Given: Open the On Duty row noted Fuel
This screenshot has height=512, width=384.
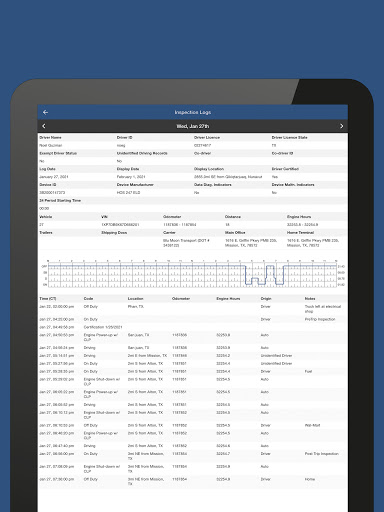Looking at the screenshot, I should (x=193, y=371).
